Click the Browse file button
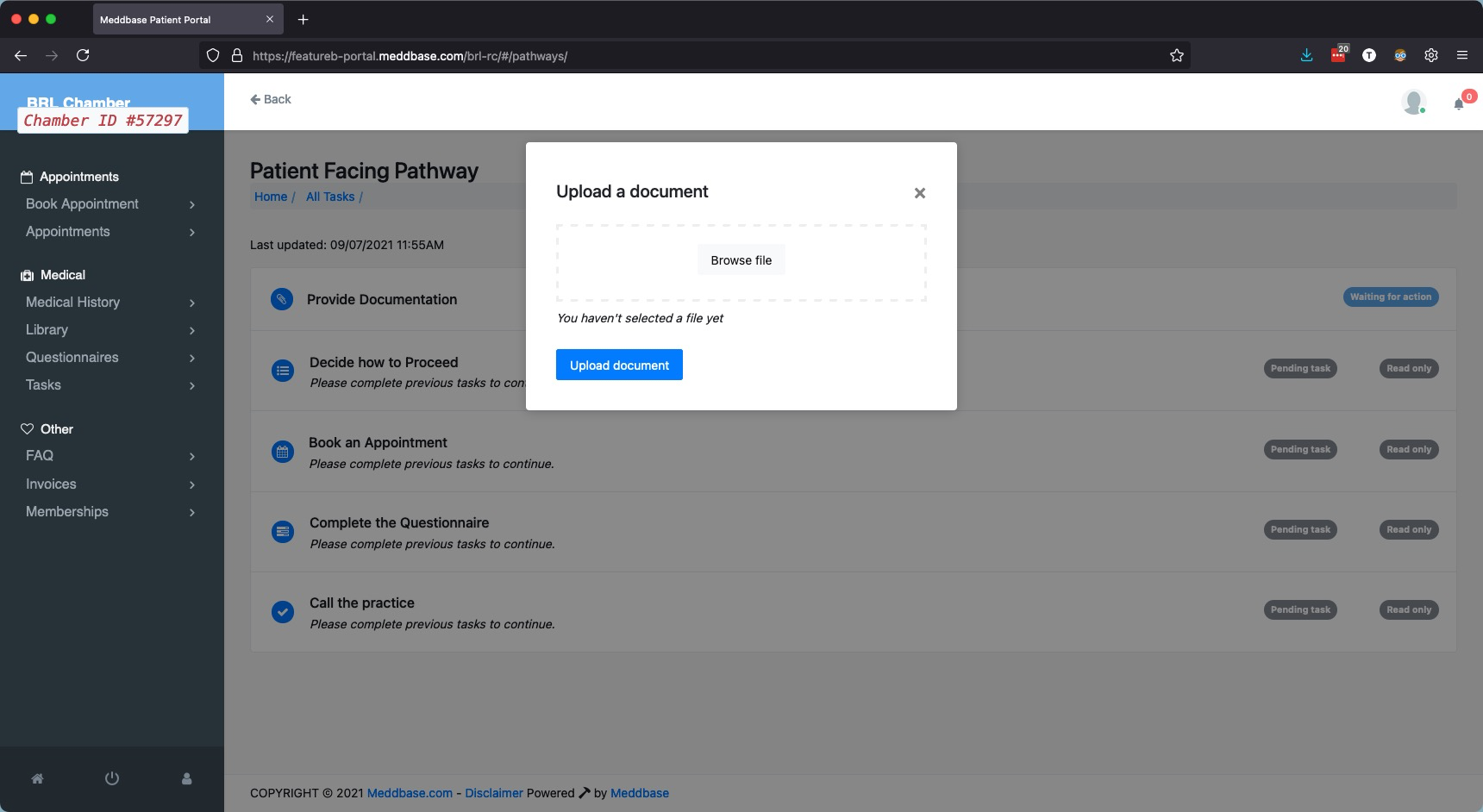1483x812 pixels. tap(741, 260)
